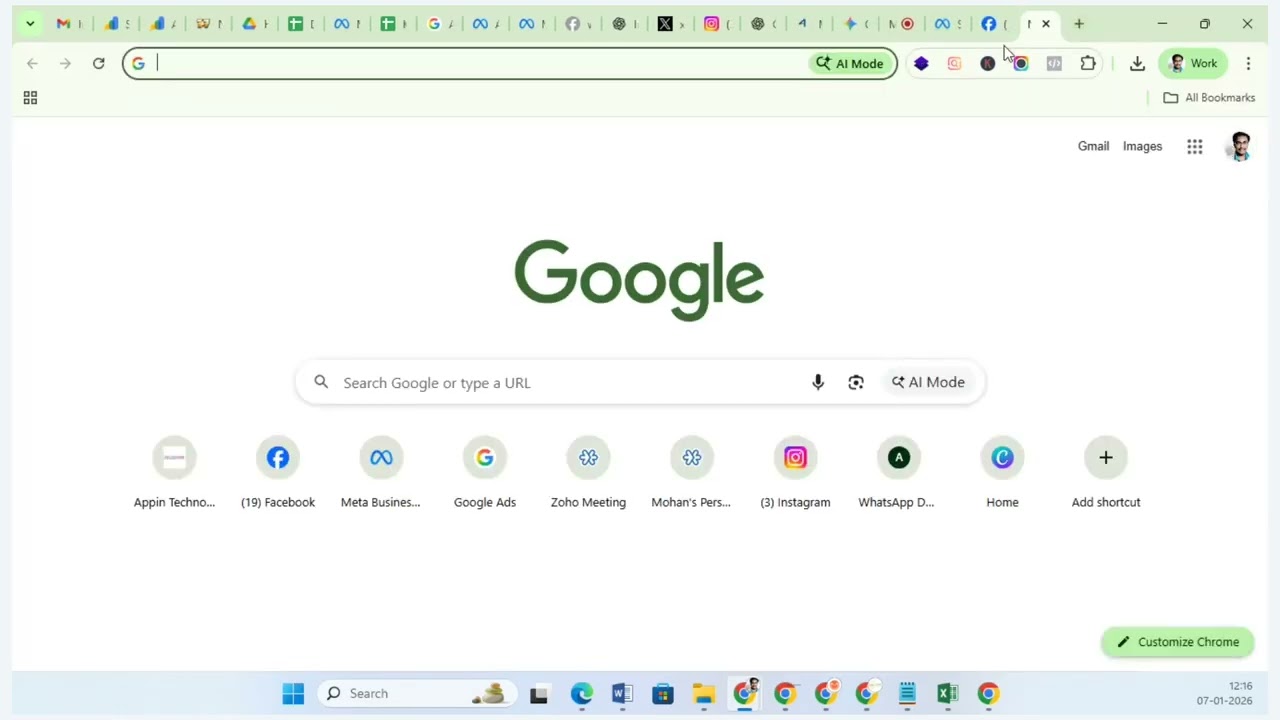This screenshot has height=720, width=1280.
Task: Open the Home shortcut
Action: (1002, 474)
